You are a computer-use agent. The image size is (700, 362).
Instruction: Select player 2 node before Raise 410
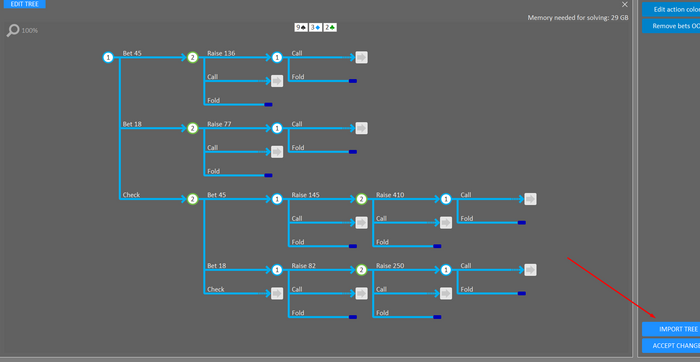coord(362,199)
